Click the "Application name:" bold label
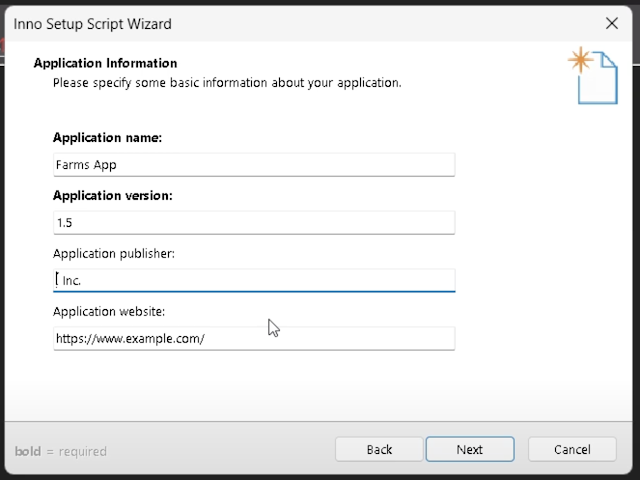This screenshot has height=480, width=640. (107, 138)
